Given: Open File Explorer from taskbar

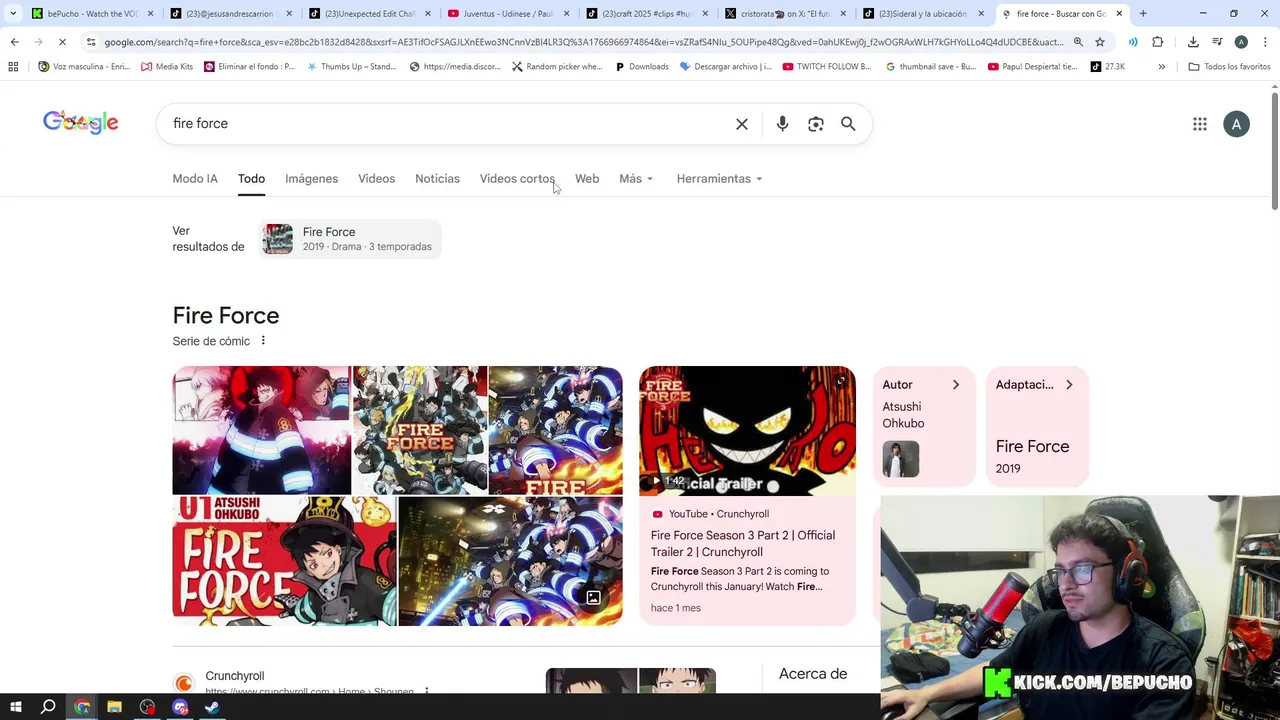Looking at the screenshot, I should pos(114,707).
